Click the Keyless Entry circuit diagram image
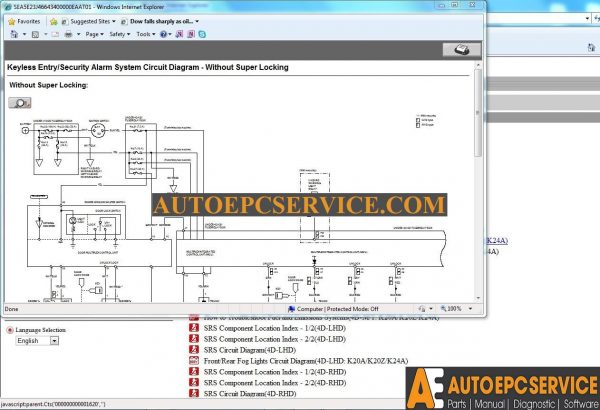Screen dimensions: 600x410 coord(233,207)
